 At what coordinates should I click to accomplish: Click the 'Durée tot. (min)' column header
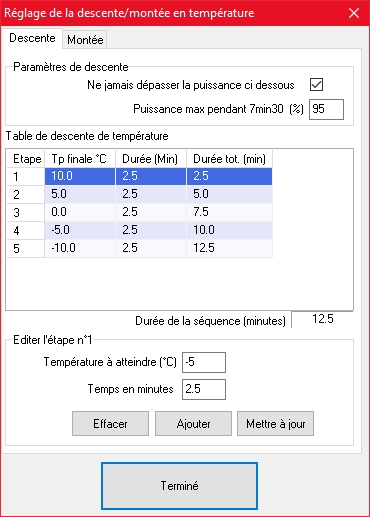coord(229,159)
